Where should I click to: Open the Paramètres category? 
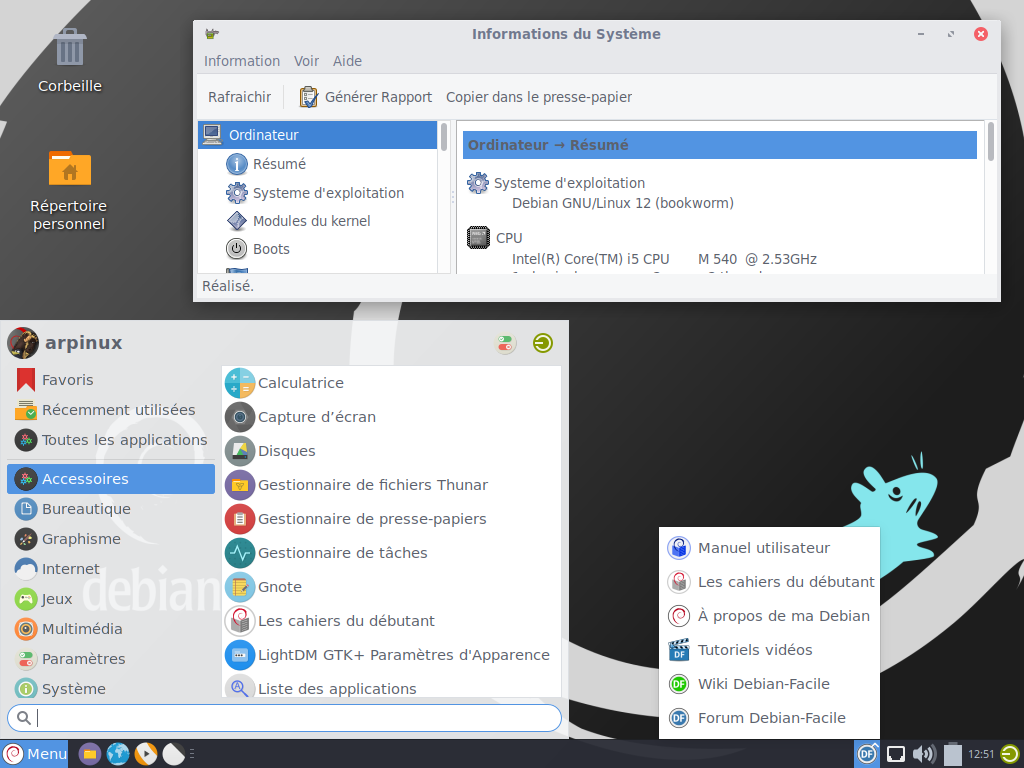coord(111,659)
